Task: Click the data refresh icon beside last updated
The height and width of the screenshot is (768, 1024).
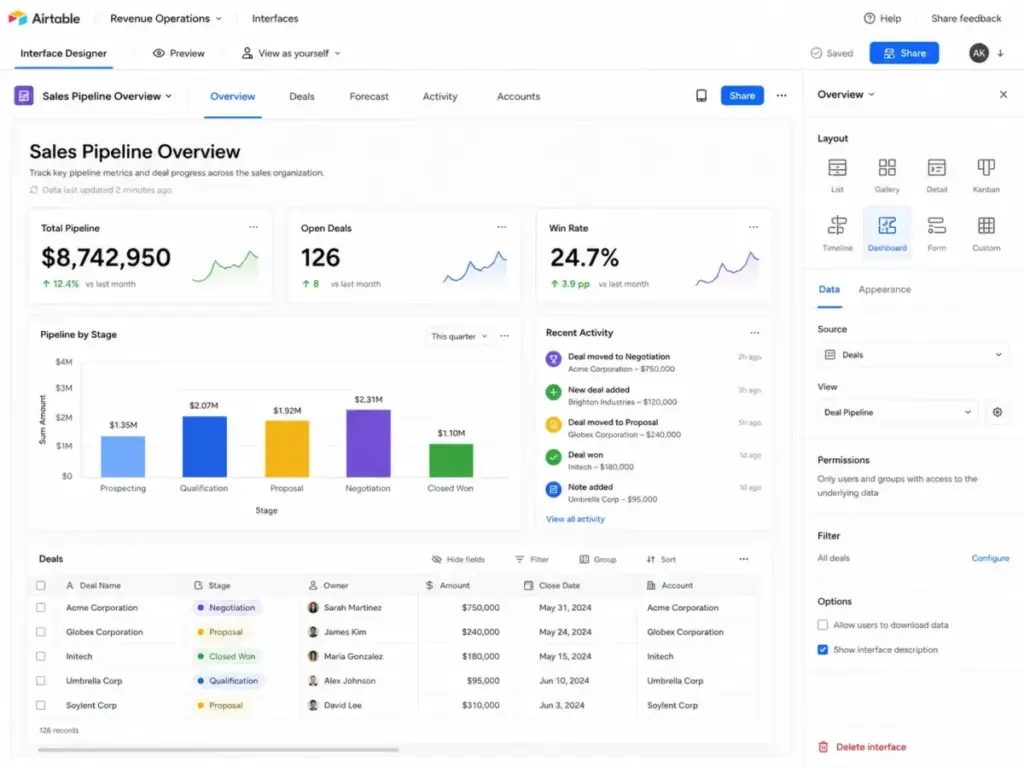Action: tap(34, 190)
